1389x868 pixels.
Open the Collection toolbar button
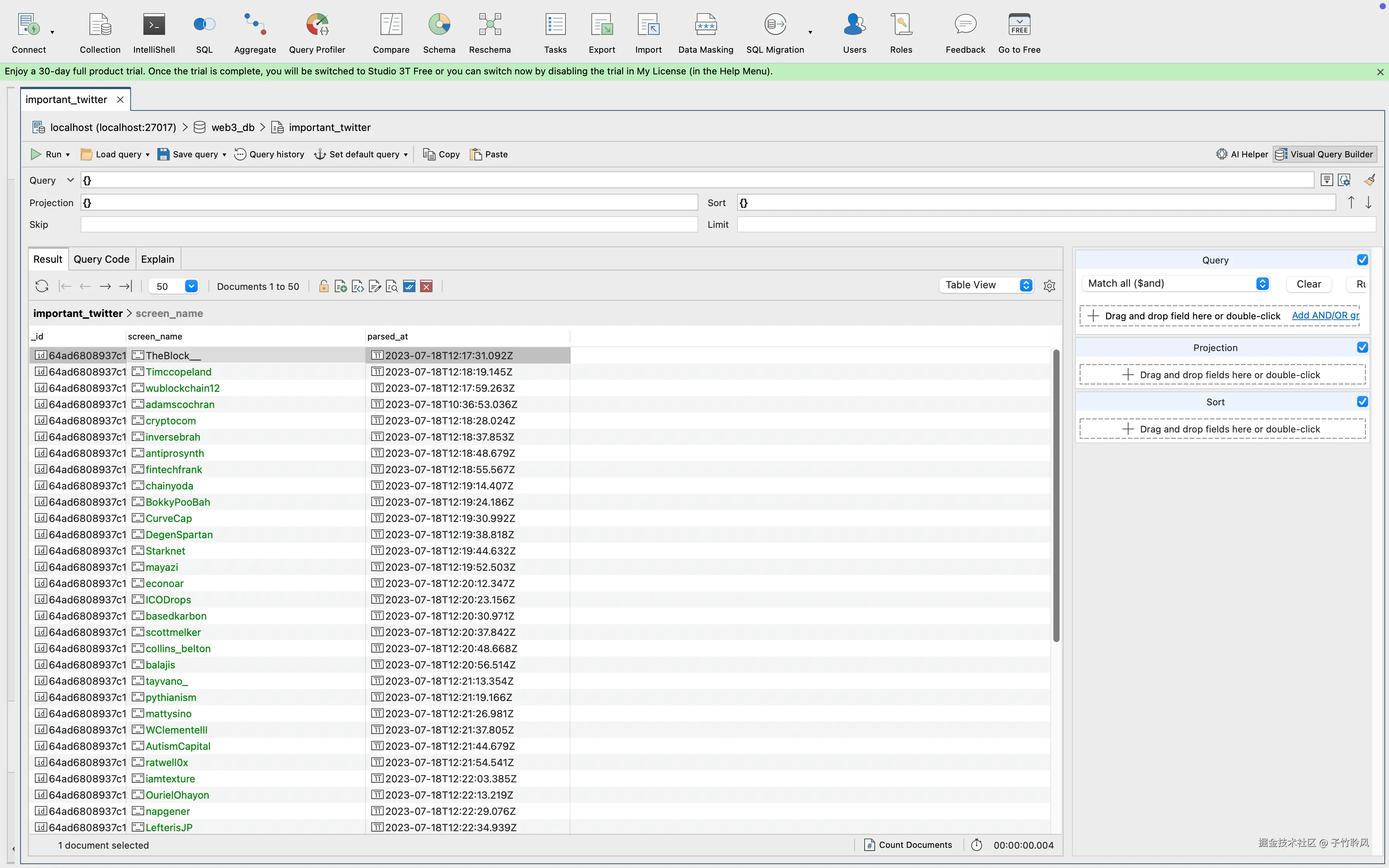click(x=100, y=33)
